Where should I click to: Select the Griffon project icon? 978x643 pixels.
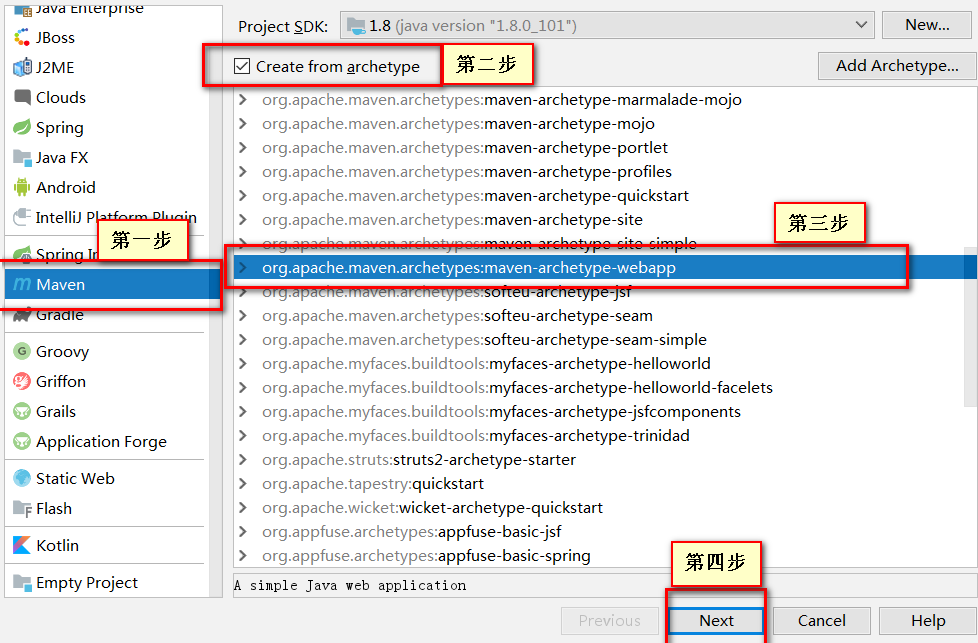[21, 381]
